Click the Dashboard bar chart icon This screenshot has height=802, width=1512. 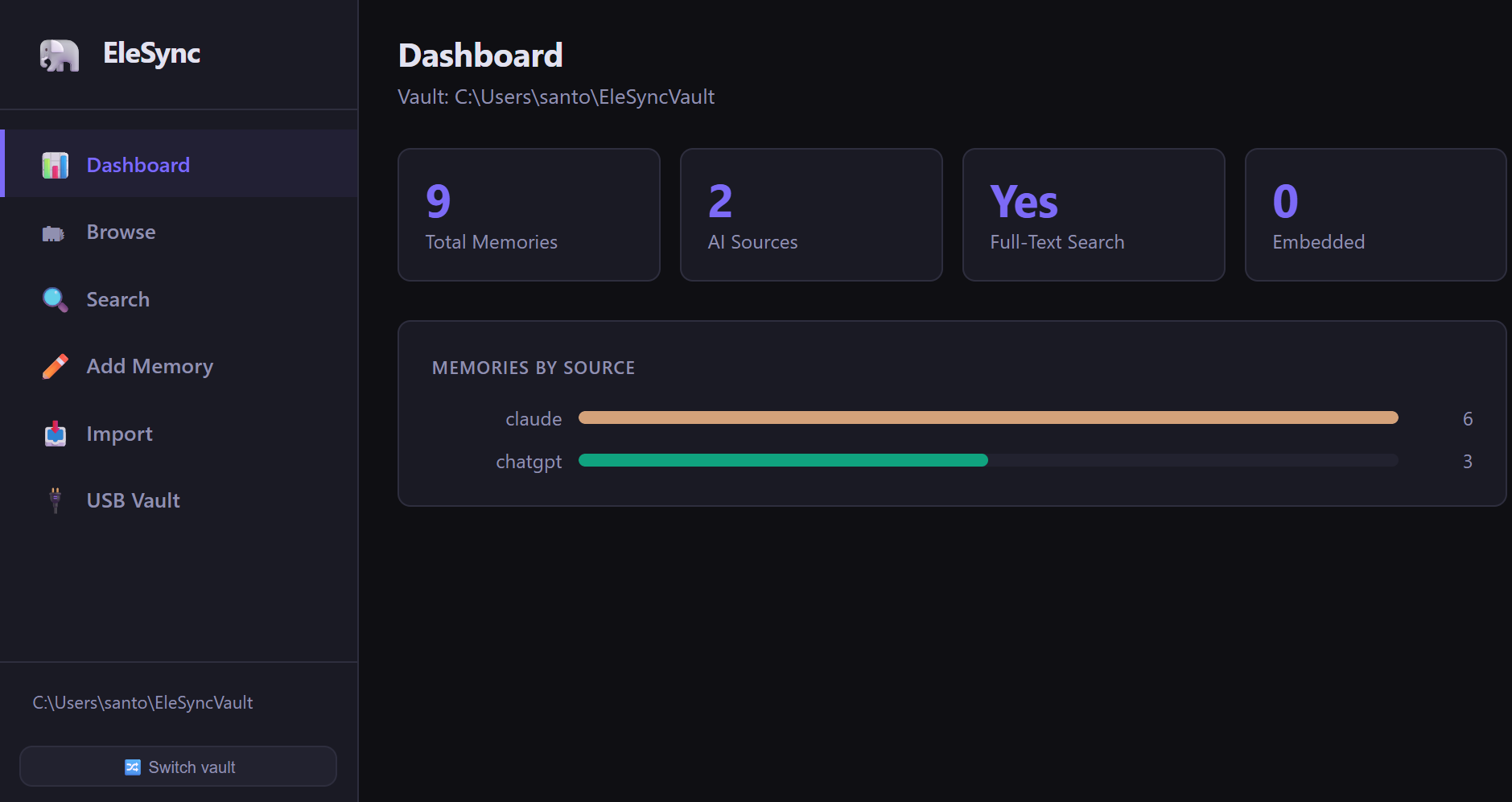[x=56, y=165]
